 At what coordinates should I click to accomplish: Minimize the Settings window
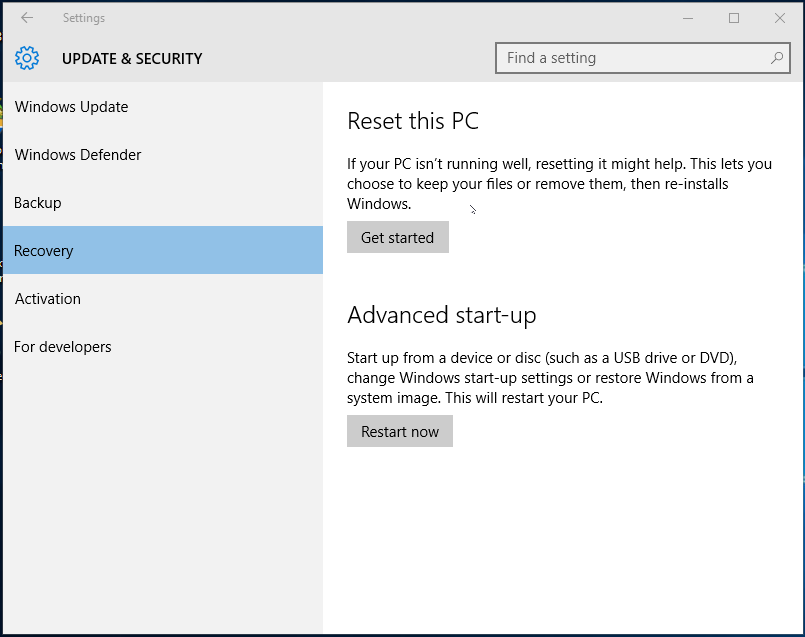(688, 18)
